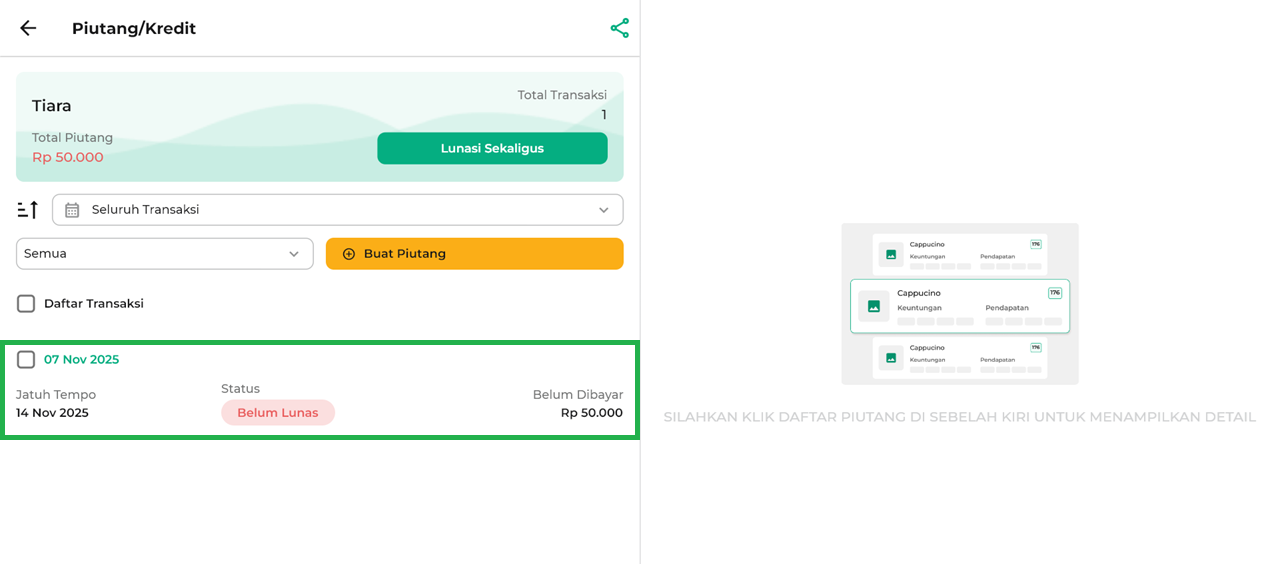Click the Piutang/Kredit page title
Screen dimensions: 1278x564
(x=134, y=28)
